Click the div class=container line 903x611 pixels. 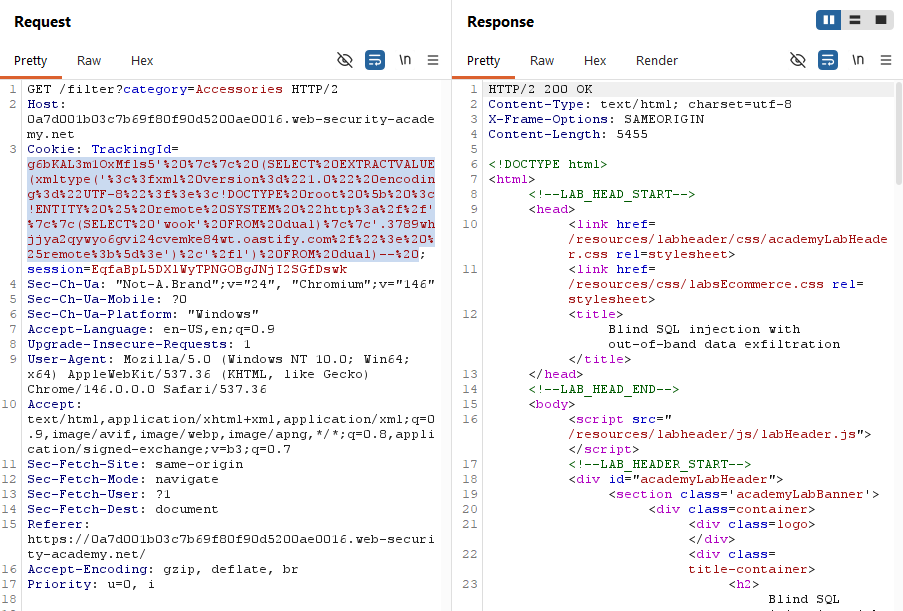(731, 508)
